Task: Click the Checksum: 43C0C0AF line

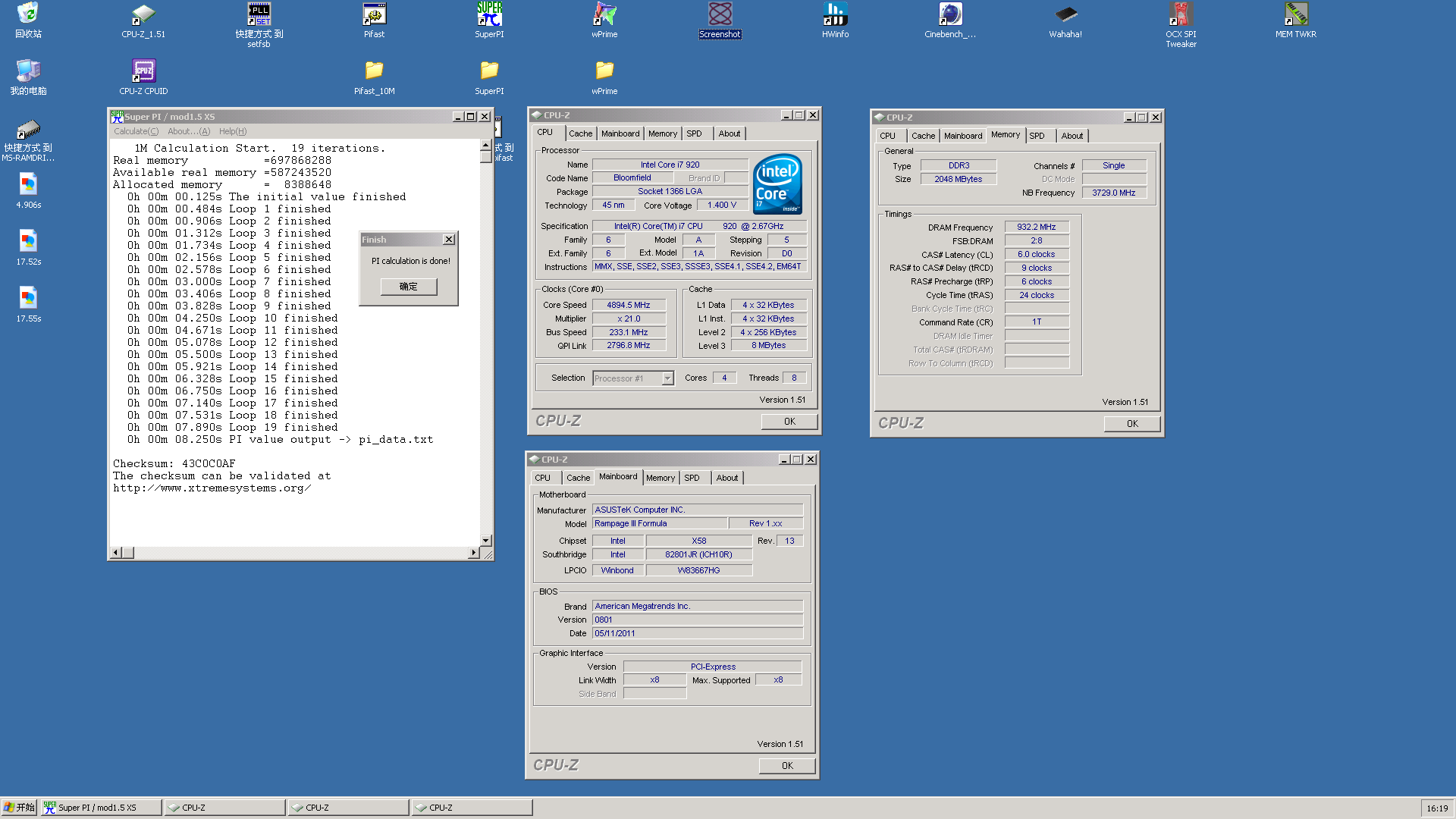Action: 174,463
